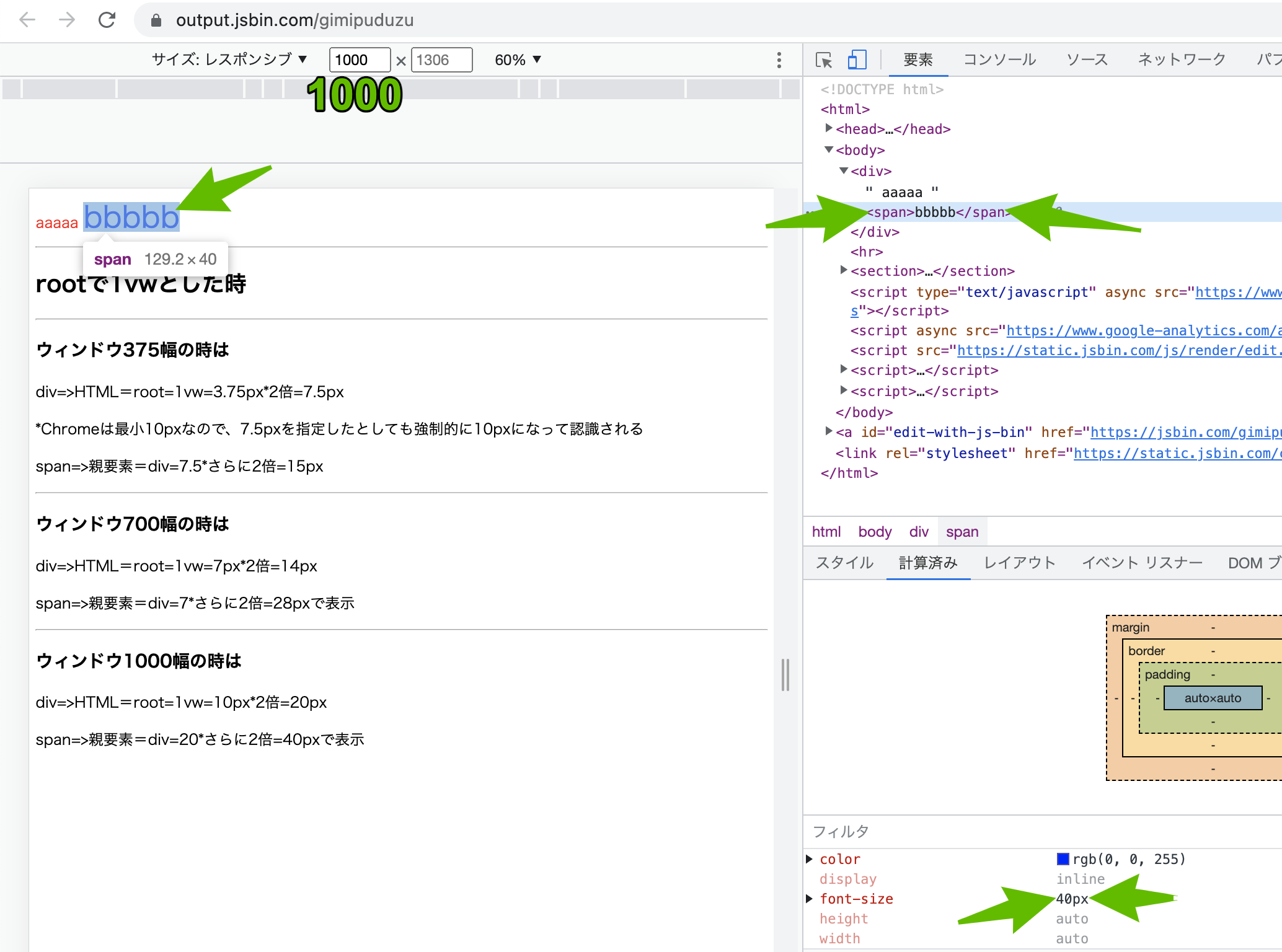Collapse the body element node
Screen dimensions: 1282x952
[829, 150]
